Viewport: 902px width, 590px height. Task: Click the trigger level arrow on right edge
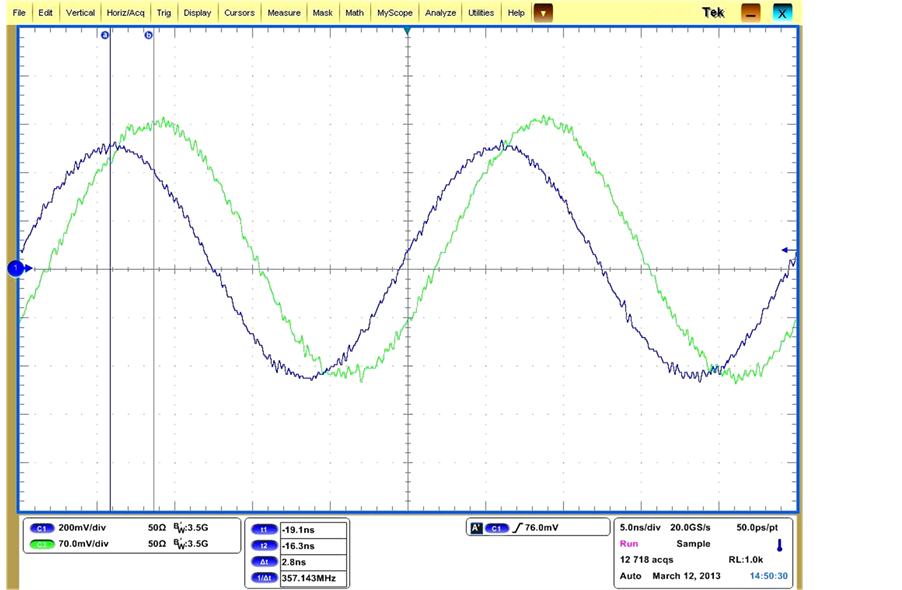coord(788,250)
